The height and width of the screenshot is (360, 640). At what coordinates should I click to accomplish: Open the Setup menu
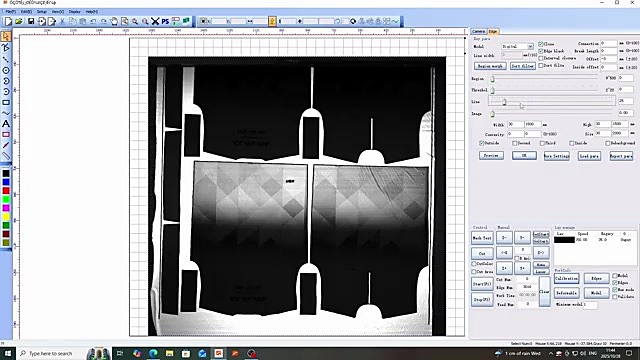42,12
